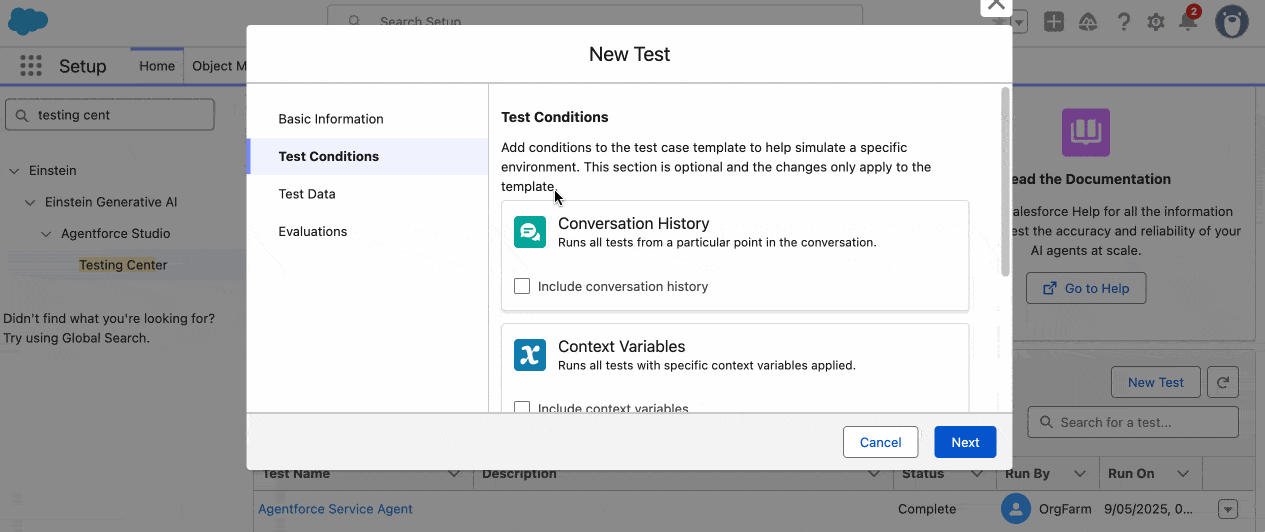Click the Context Variables heading
This screenshot has width=1265, height=532.
[x=622, y=347]
